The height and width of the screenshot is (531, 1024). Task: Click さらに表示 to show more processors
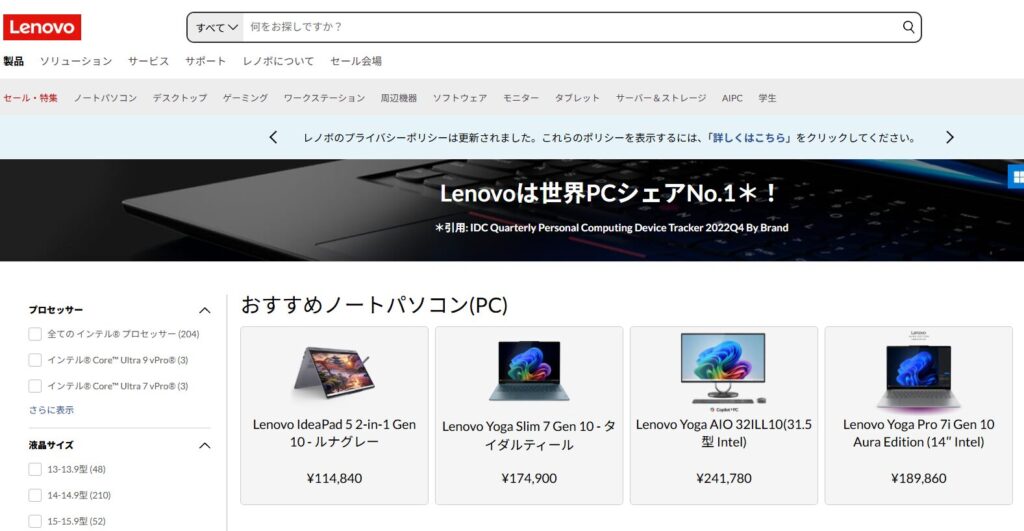pyautogui.click(x=51, y=410)
